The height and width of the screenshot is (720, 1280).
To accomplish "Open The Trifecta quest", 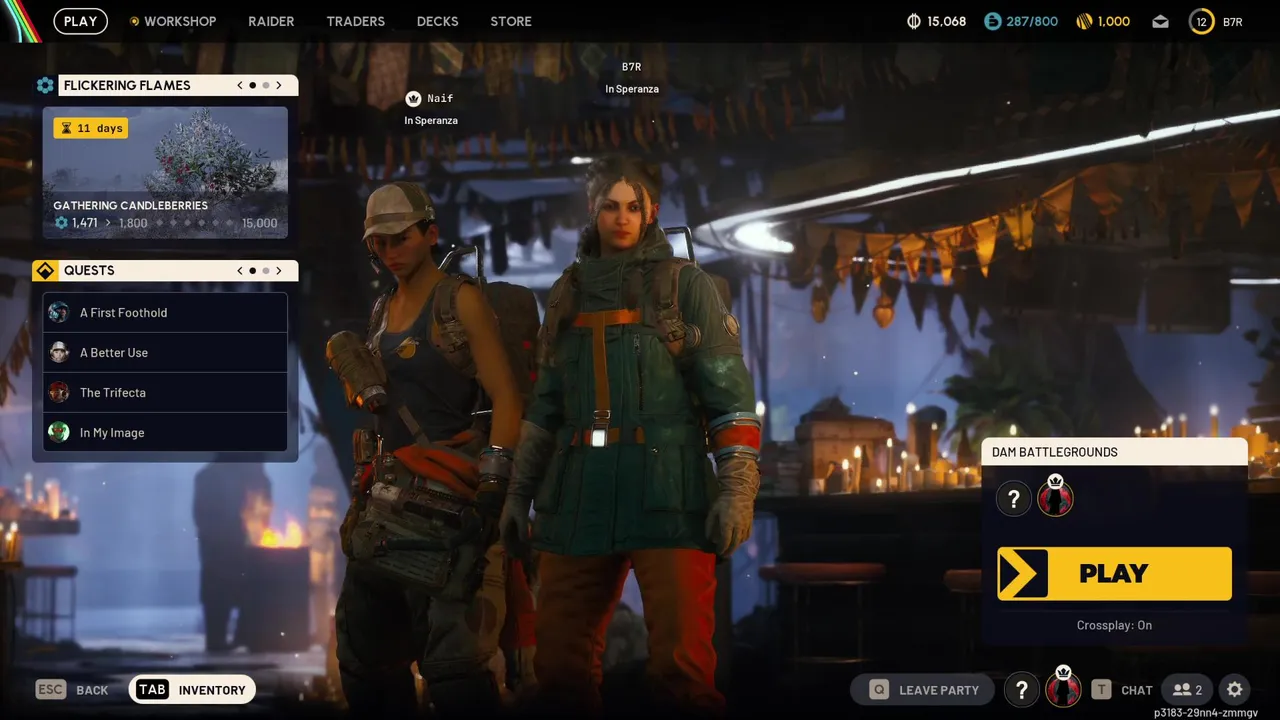I will [x=165, y=392].
